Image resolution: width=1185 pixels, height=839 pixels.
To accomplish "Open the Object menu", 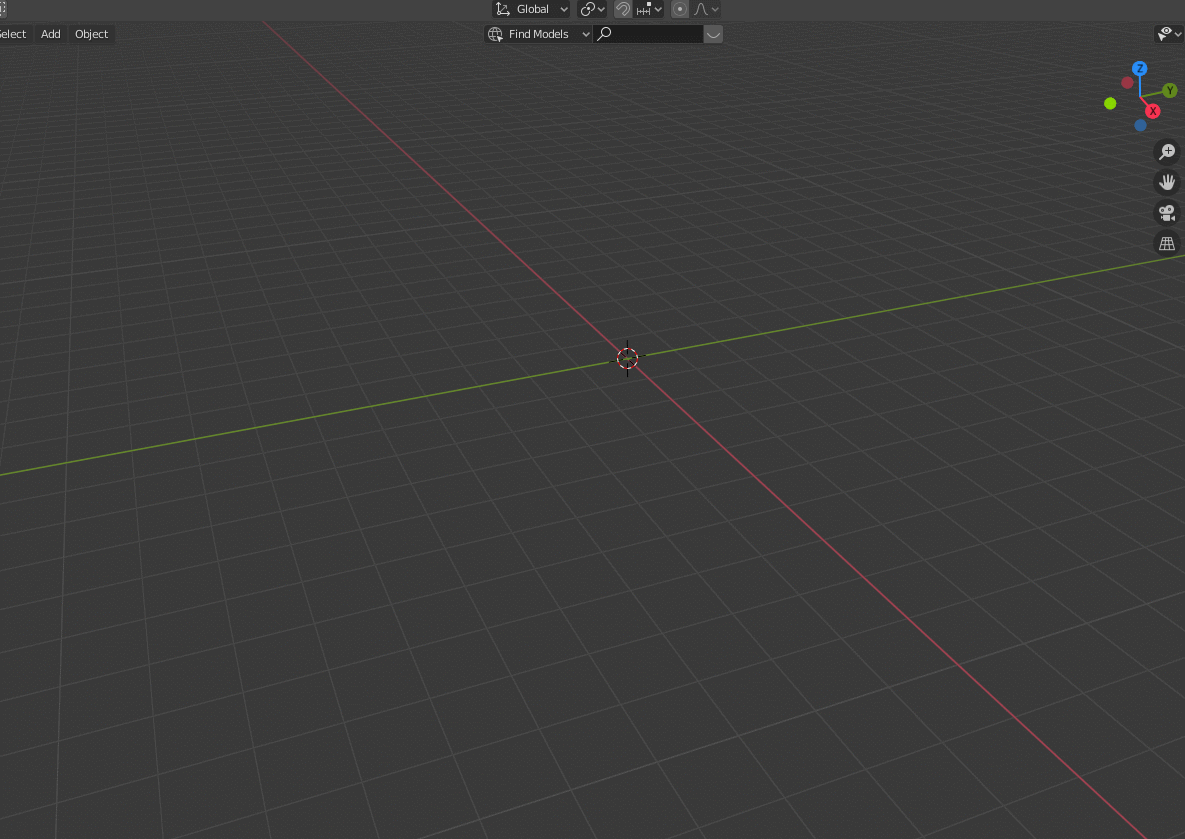I will [x=91, y=34].
